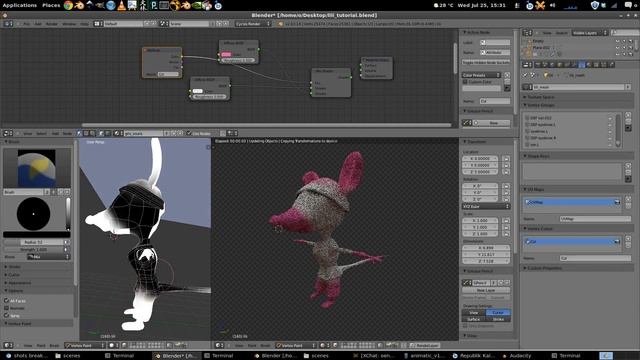This screenshot has width=640, height=360.
Task: Add a shape key with plus button
Action: click(x=628, y=166)
